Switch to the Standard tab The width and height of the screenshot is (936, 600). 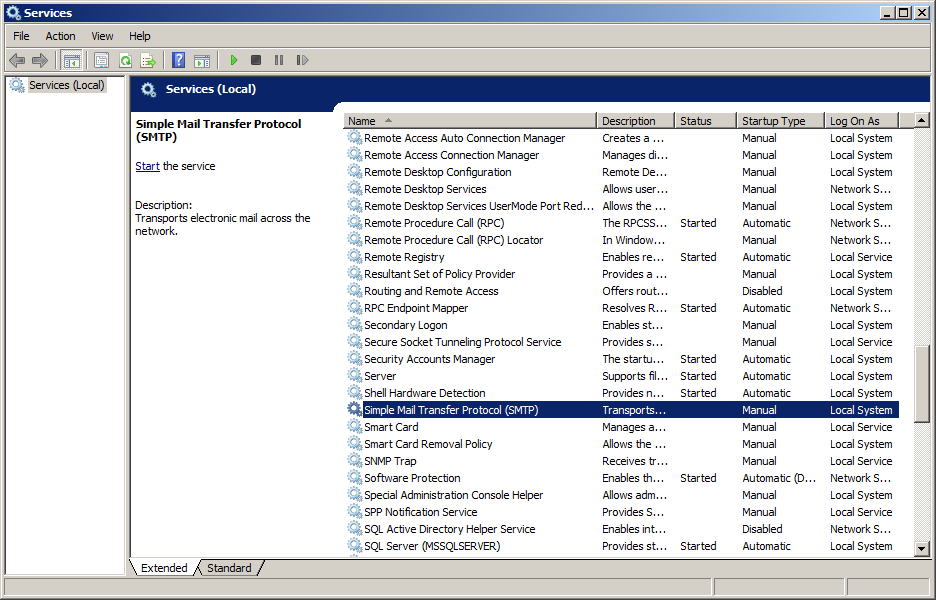tap(229, 568)
